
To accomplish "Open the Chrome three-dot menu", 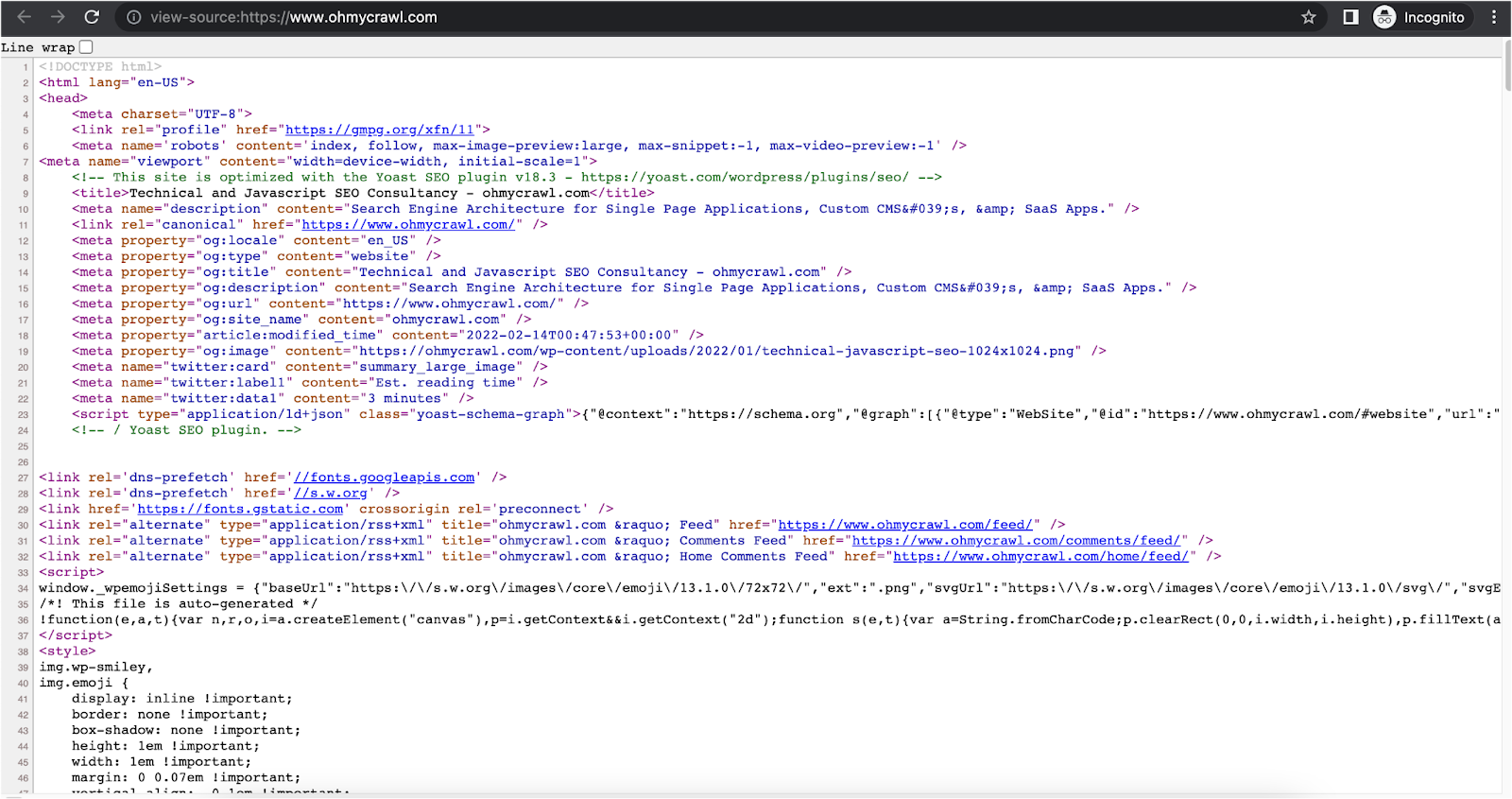I will point(1494,17).
